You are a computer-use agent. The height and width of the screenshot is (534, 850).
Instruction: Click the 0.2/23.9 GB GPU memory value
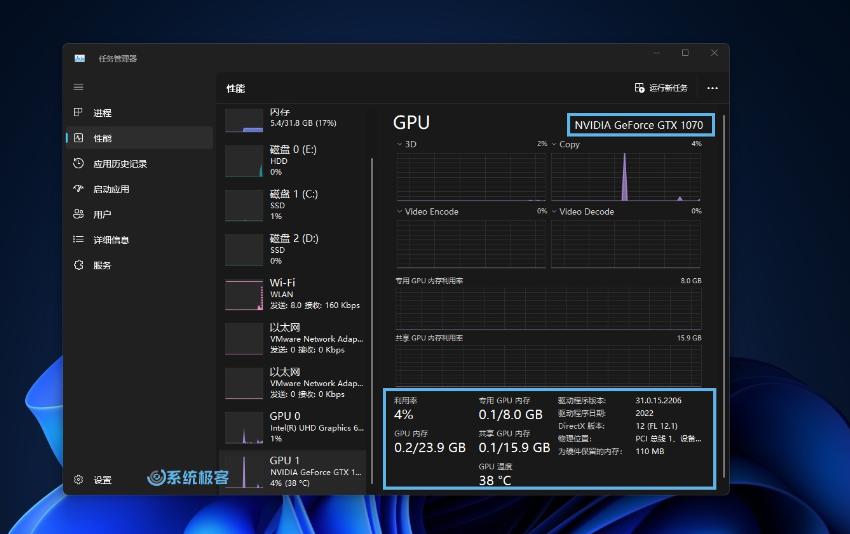coord(429,448)
